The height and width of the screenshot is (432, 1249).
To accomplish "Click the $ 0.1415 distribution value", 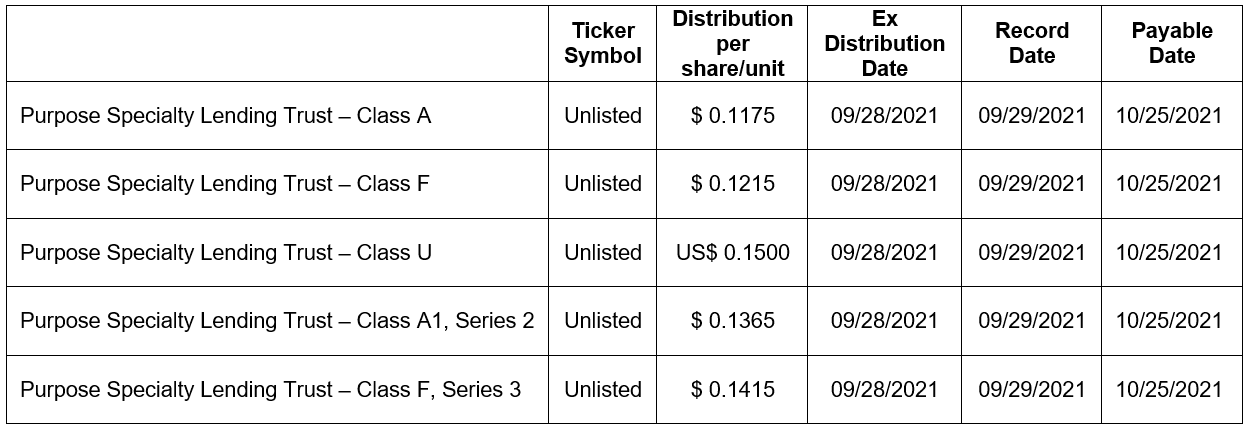I will [x=732, y=389].
